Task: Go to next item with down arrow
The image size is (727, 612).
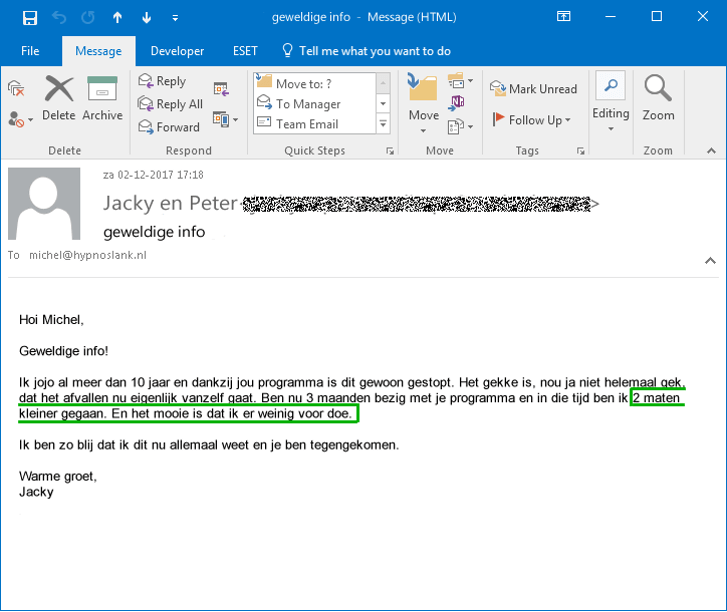Action: coord(147,18)
